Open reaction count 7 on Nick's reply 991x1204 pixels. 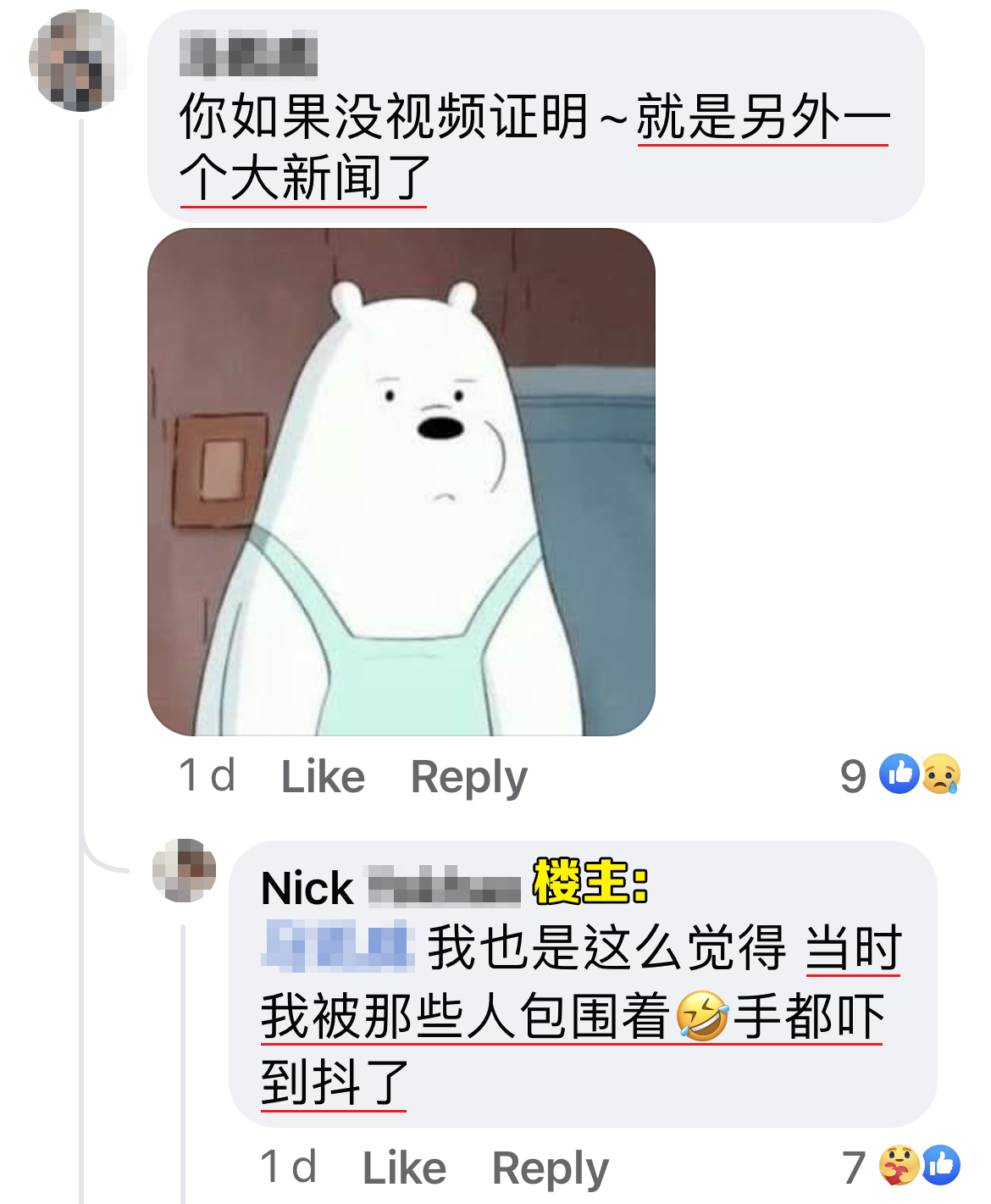tap(855, 1168)
